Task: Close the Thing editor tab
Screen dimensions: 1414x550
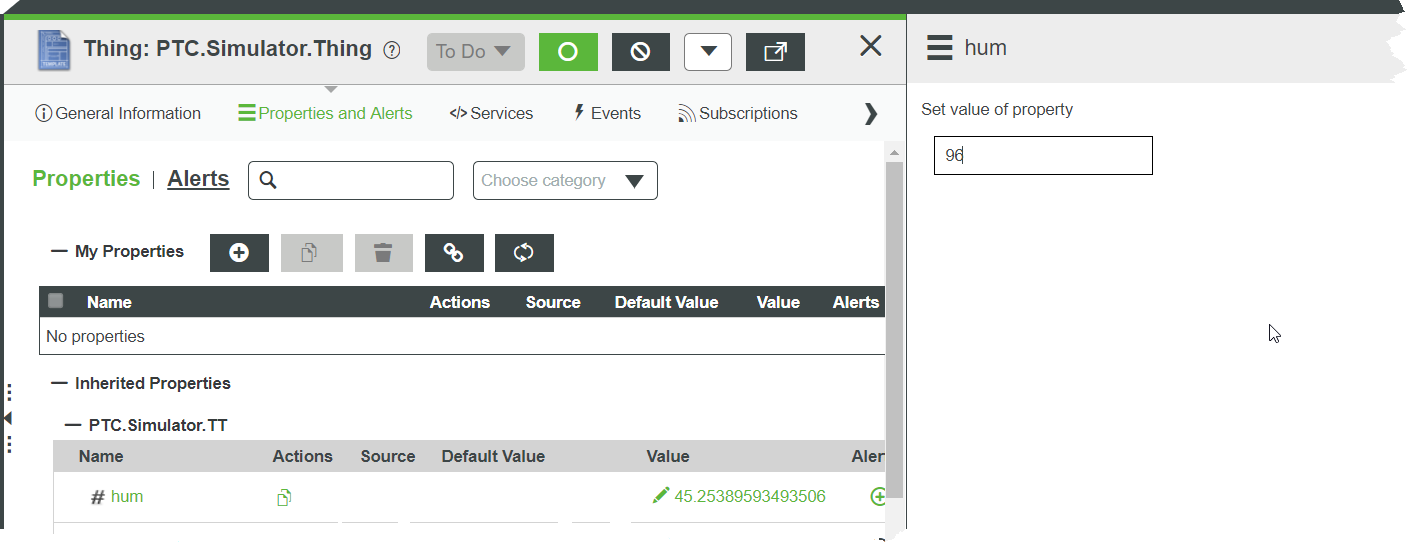Action: tap(871, 45)
